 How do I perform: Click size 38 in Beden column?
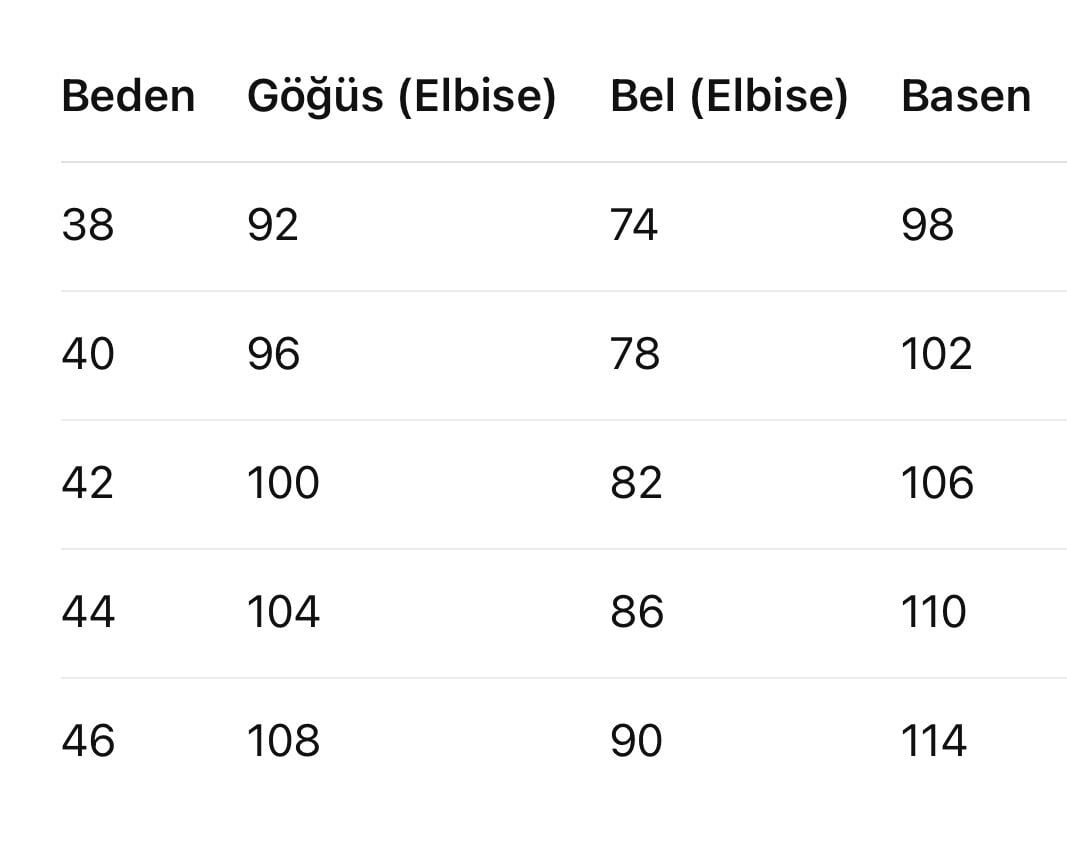click(x=88, y=225)
